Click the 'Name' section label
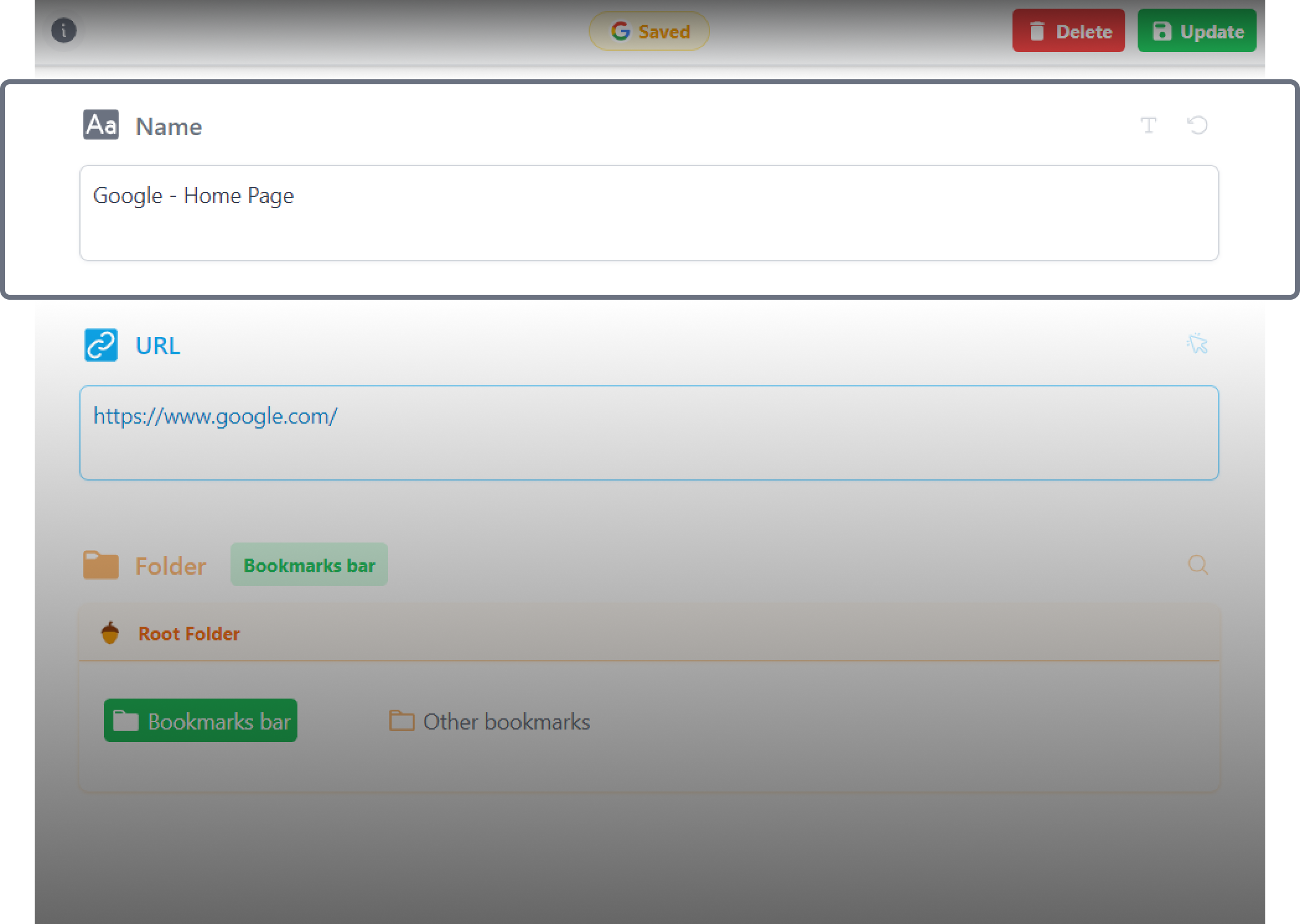Image resolution: width=1300 pixels, height=924 pixels. pos(169,126)
